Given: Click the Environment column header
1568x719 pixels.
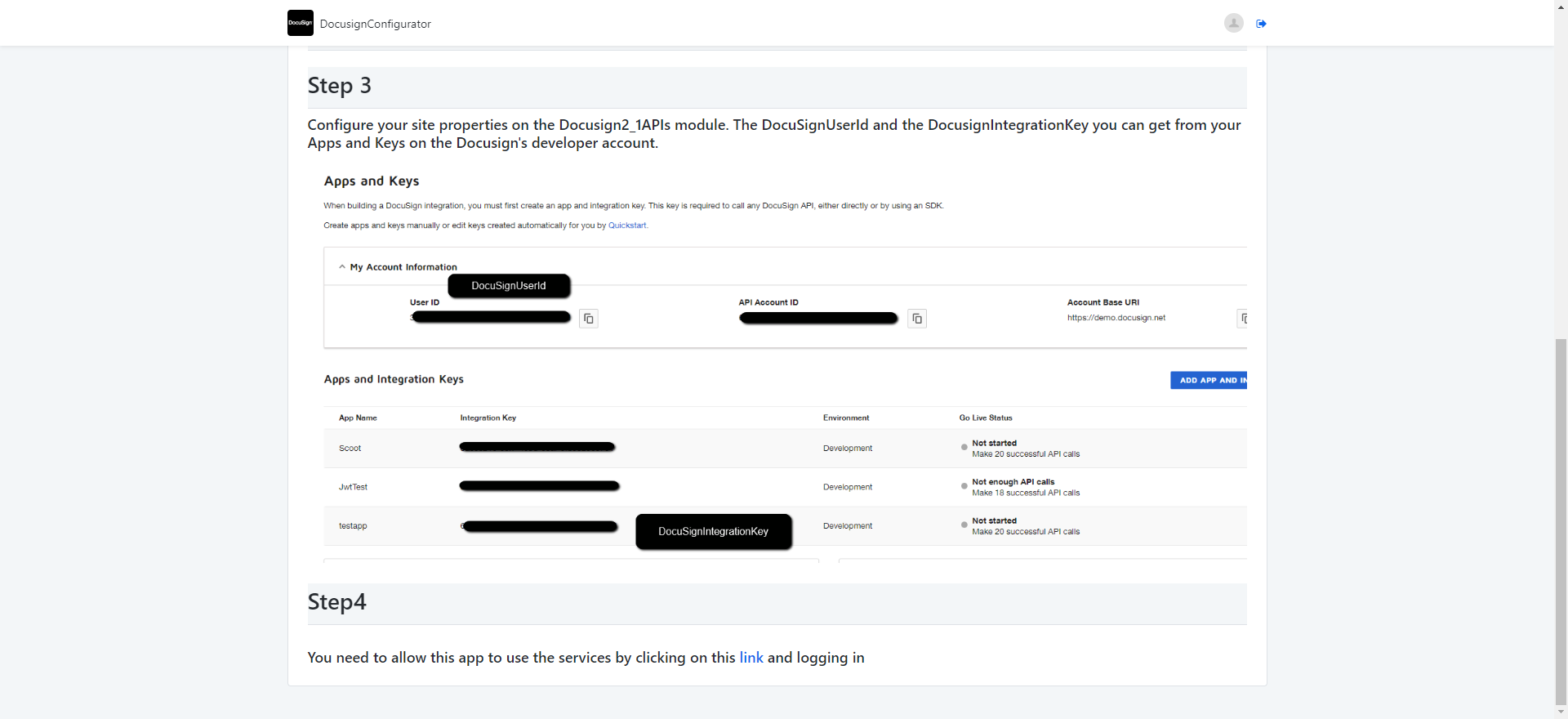Looking at the screenshot, I should (x=846, y=418).
